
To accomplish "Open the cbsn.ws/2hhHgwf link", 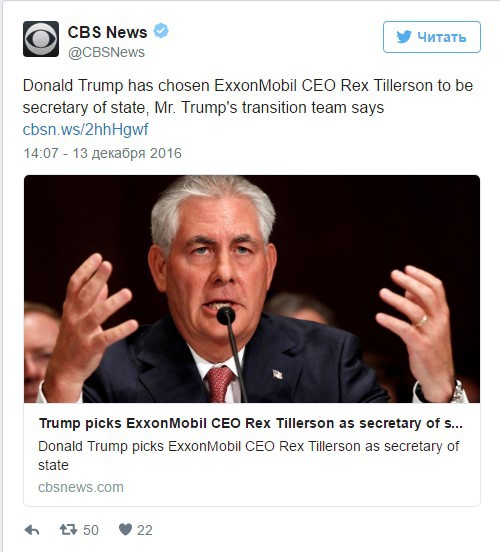I will [86, 129].
